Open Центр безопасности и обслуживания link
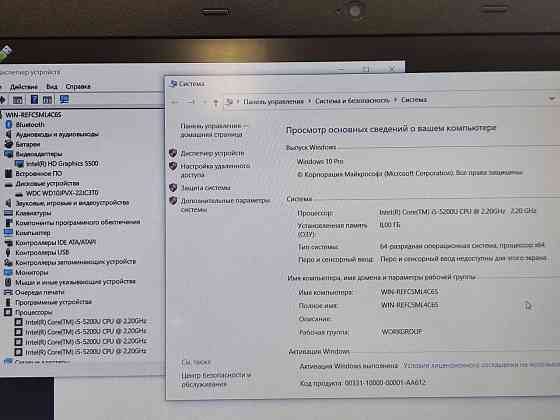This screenshot has width=560, height=420. tap(216, 380)
